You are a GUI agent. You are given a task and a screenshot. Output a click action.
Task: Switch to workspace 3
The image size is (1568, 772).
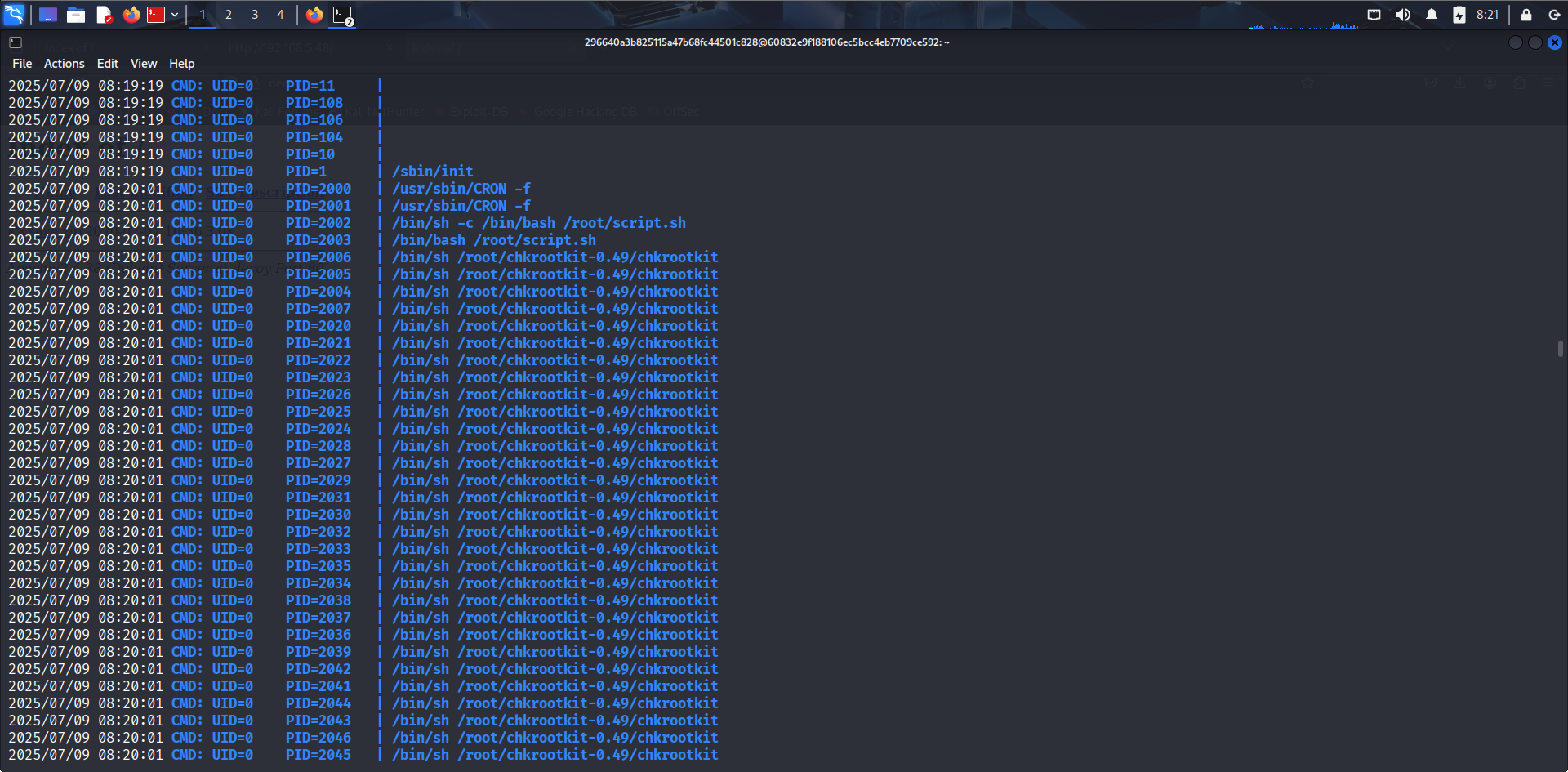pyautogui.click(x=255, y=15)
